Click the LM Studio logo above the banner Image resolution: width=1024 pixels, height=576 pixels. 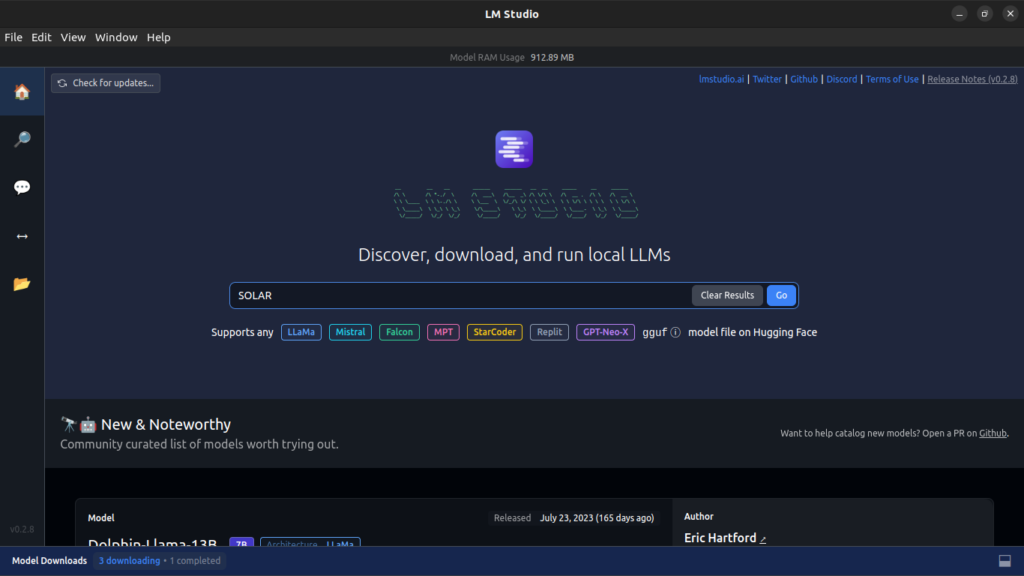tap(513, 147)
